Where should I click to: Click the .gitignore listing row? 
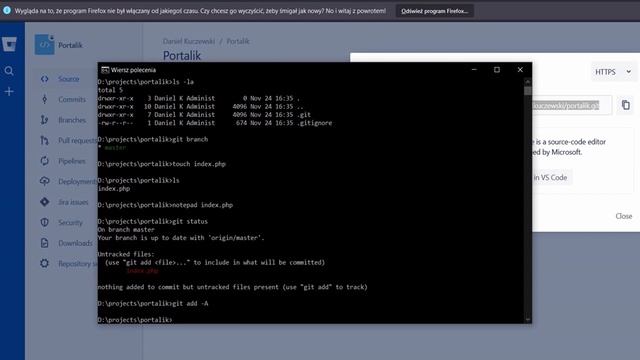[x=215, y=123]
